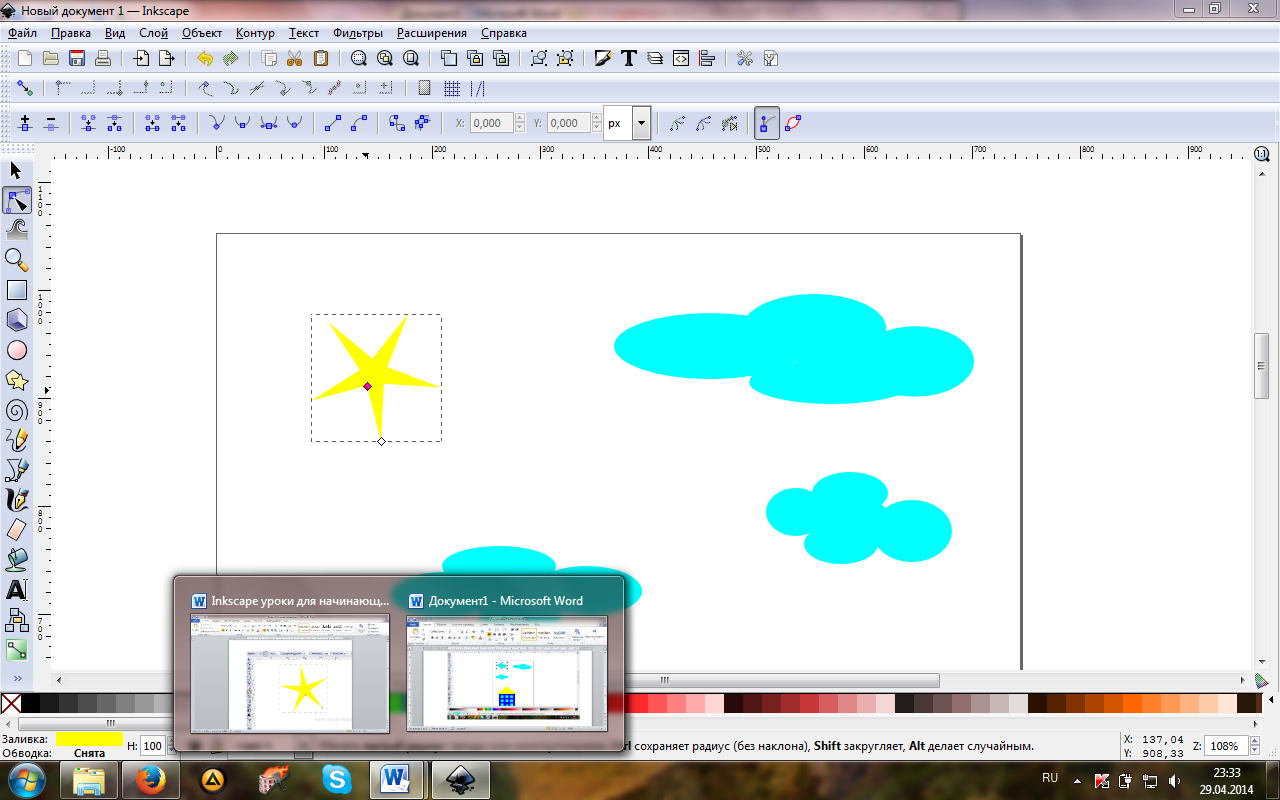This screenshot has height=800, width=1280.
Task: Click the Windows Start button
Action: coord(27,779)
